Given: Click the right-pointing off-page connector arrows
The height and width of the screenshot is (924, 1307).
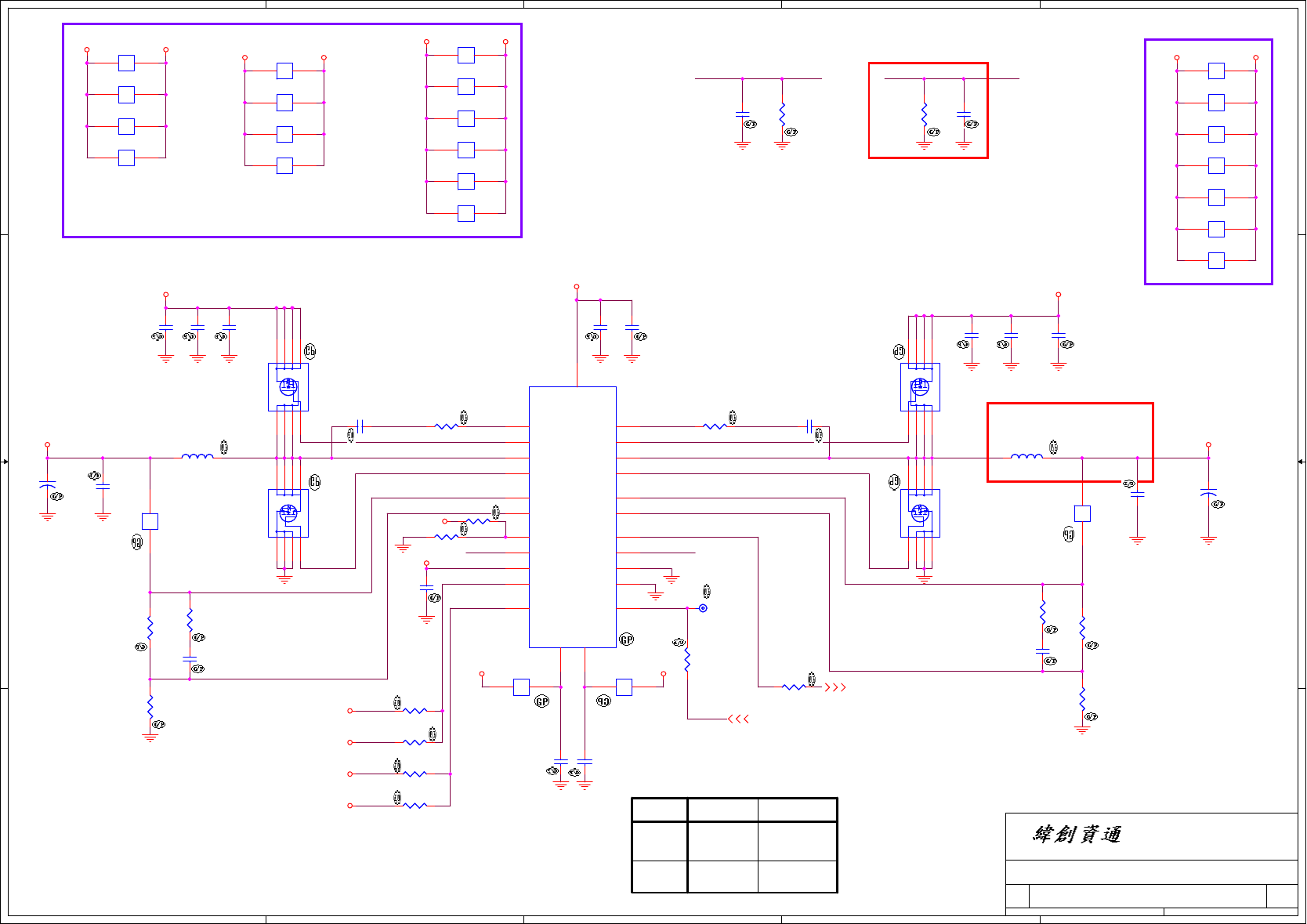Looking at the screenshot, I should [x=835, y=687].
